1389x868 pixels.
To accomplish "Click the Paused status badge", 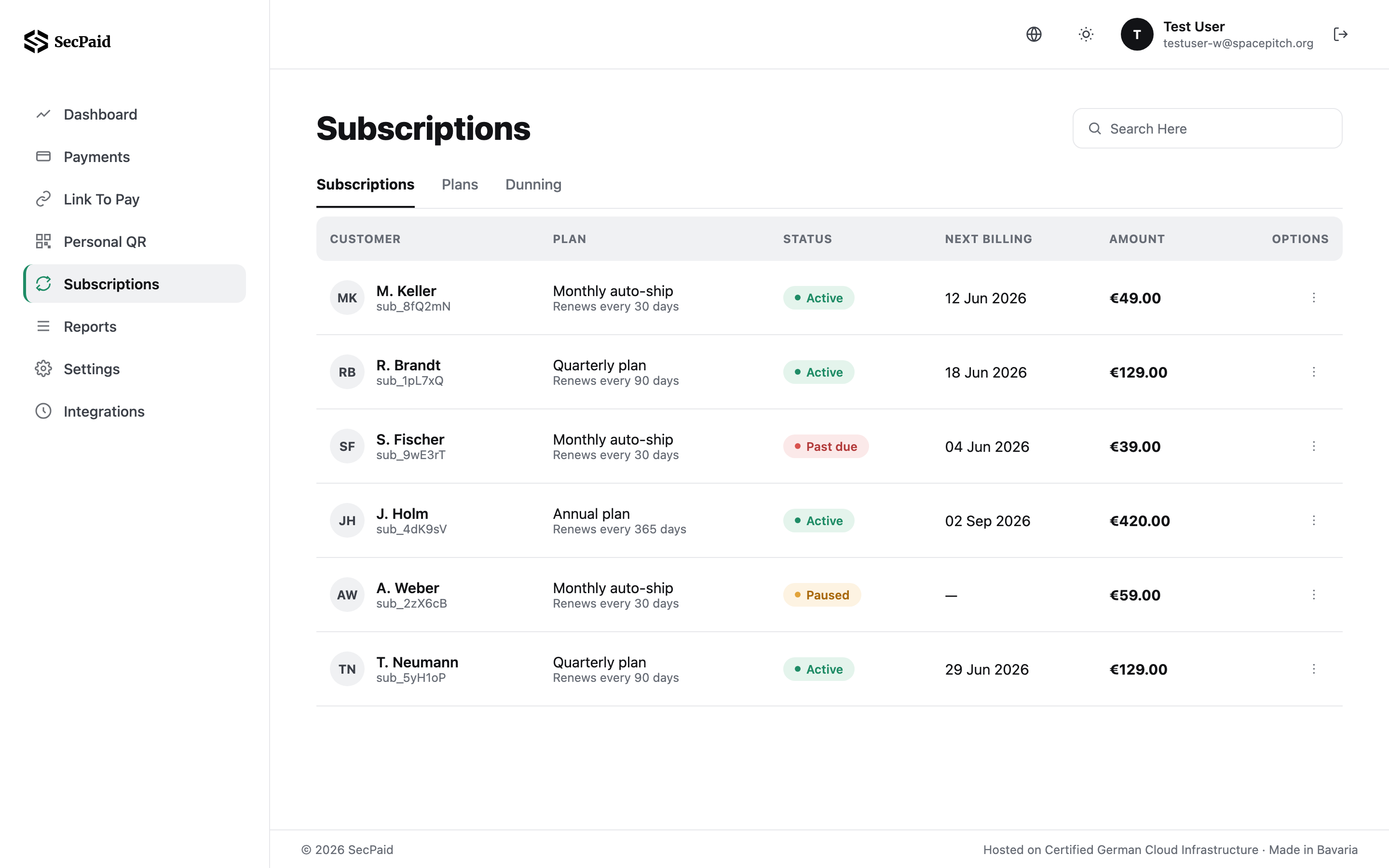I will [822, 595].
